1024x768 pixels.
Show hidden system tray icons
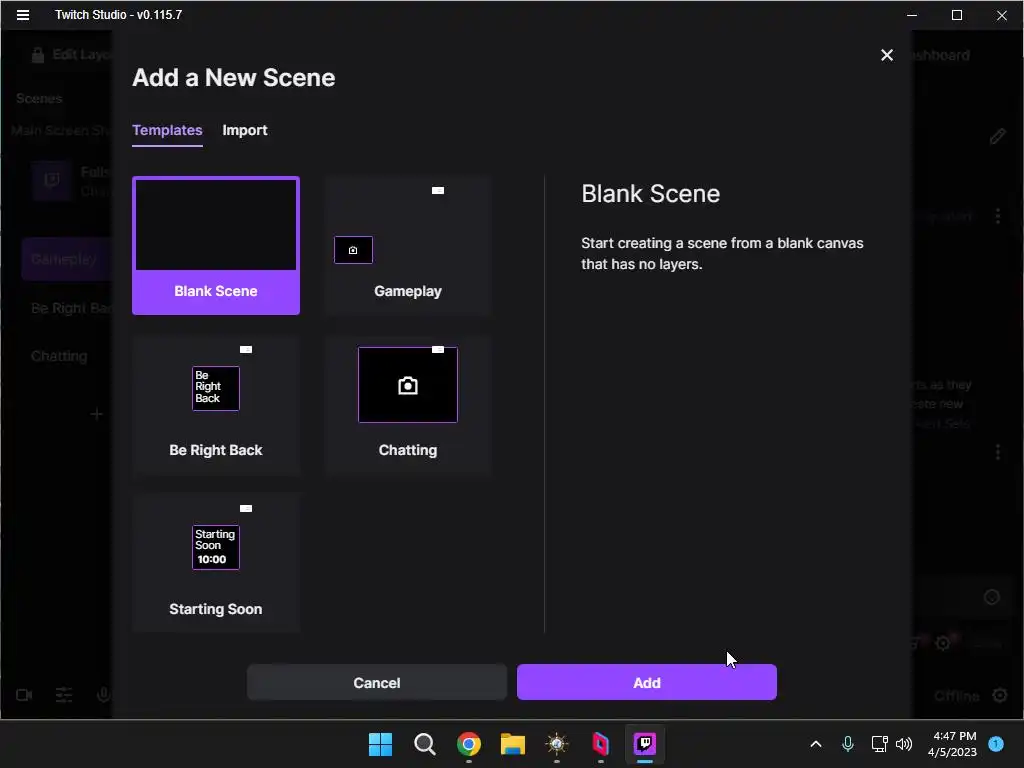click(x=816, y=744)
